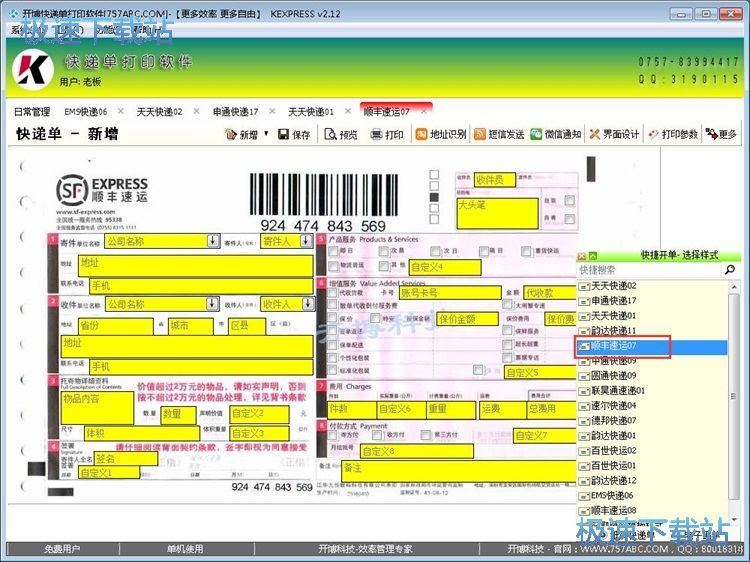Click the green icon in quick panel header
This screenshot has width=750, height=562.
(x=593, y=256)
